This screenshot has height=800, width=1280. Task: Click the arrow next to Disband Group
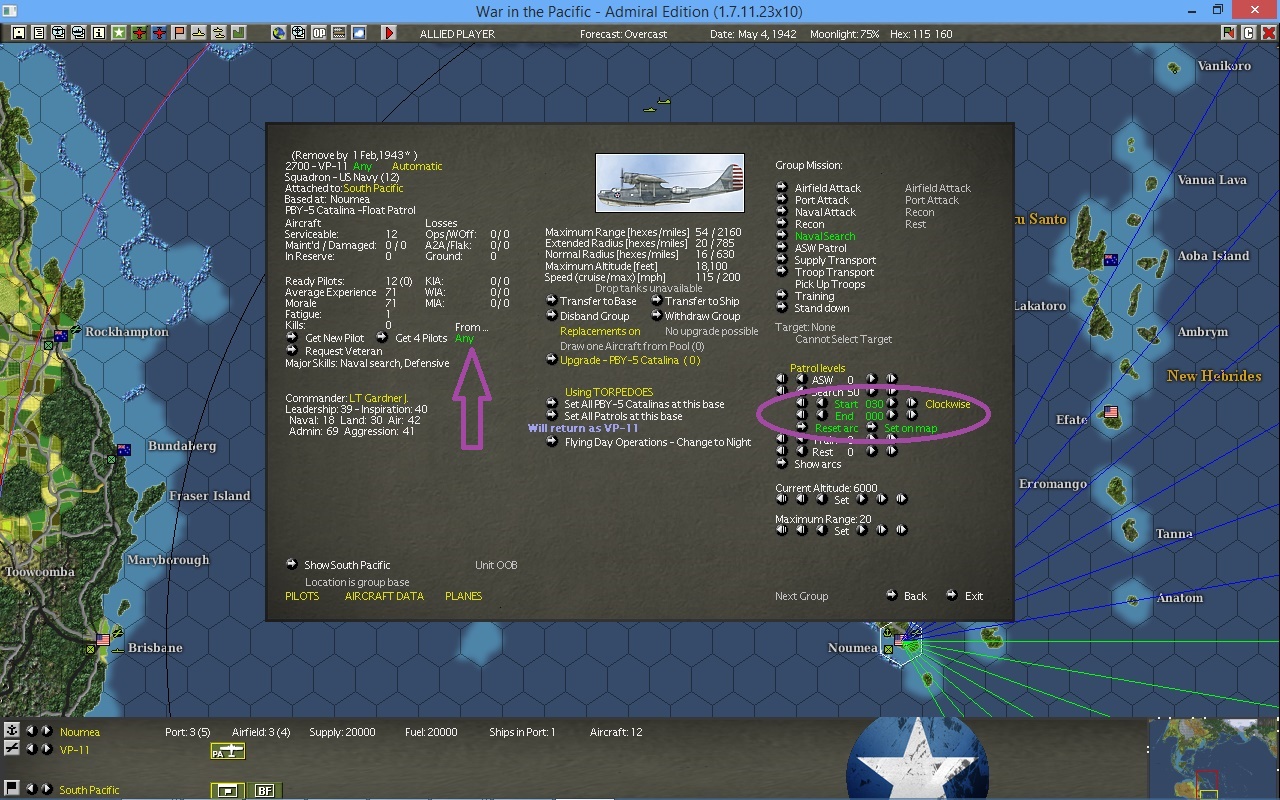coord(551,316)
